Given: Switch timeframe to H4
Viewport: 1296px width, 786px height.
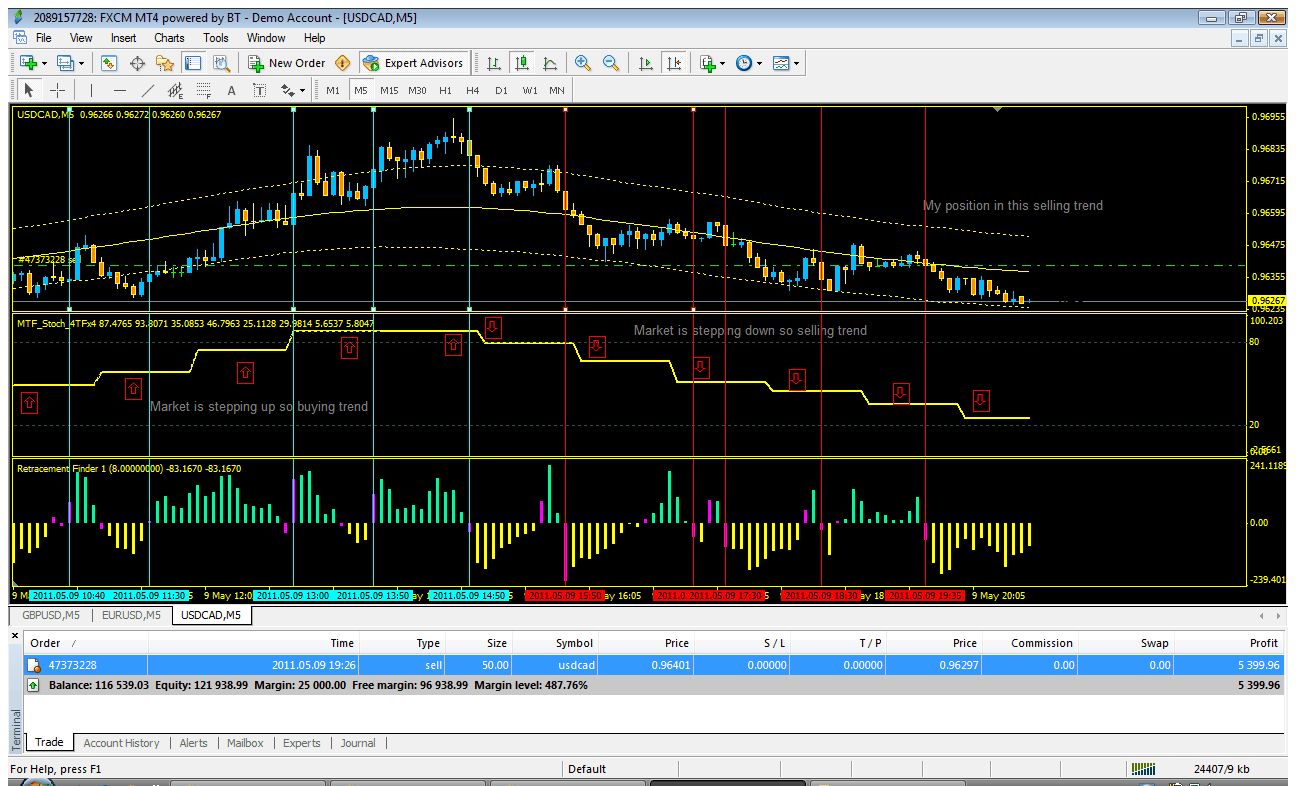Looking at the screenshot, I should click(473, 90).
